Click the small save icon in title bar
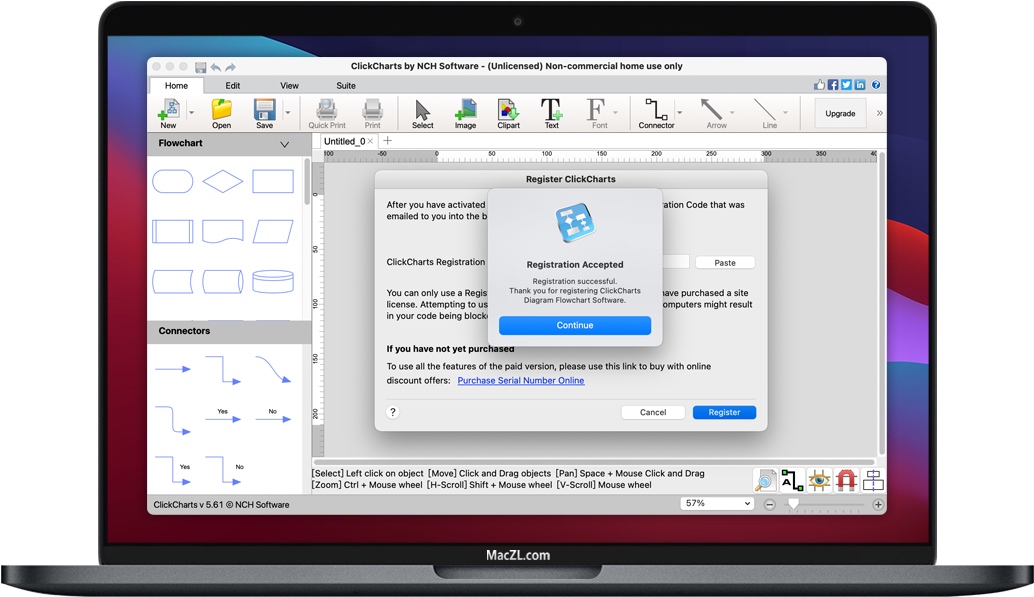Viewport: 1034px width, 597px height. pyautogui.click(x=200, y=67)
